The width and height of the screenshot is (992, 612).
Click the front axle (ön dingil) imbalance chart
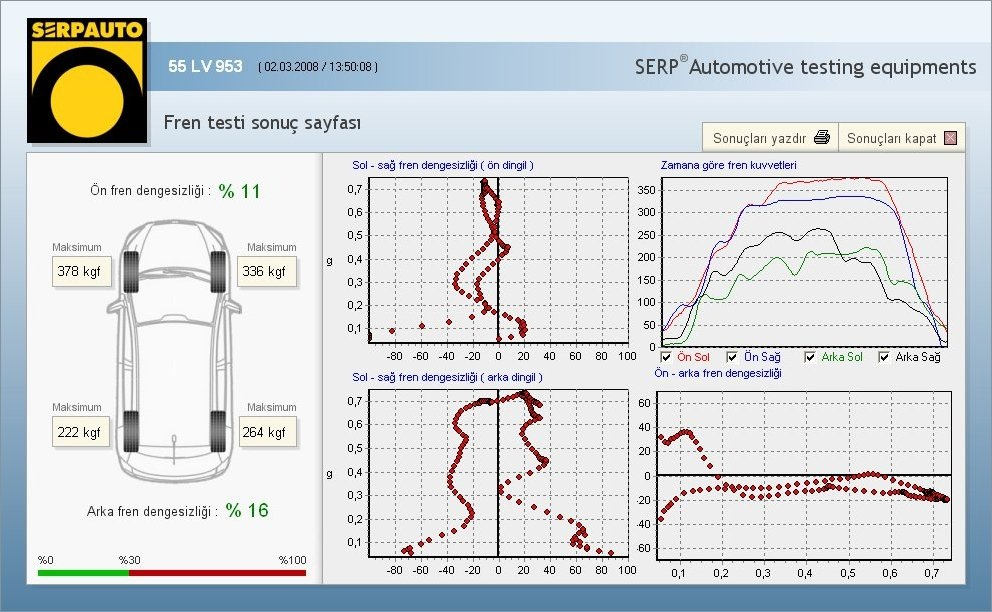[x=498, y=260]
